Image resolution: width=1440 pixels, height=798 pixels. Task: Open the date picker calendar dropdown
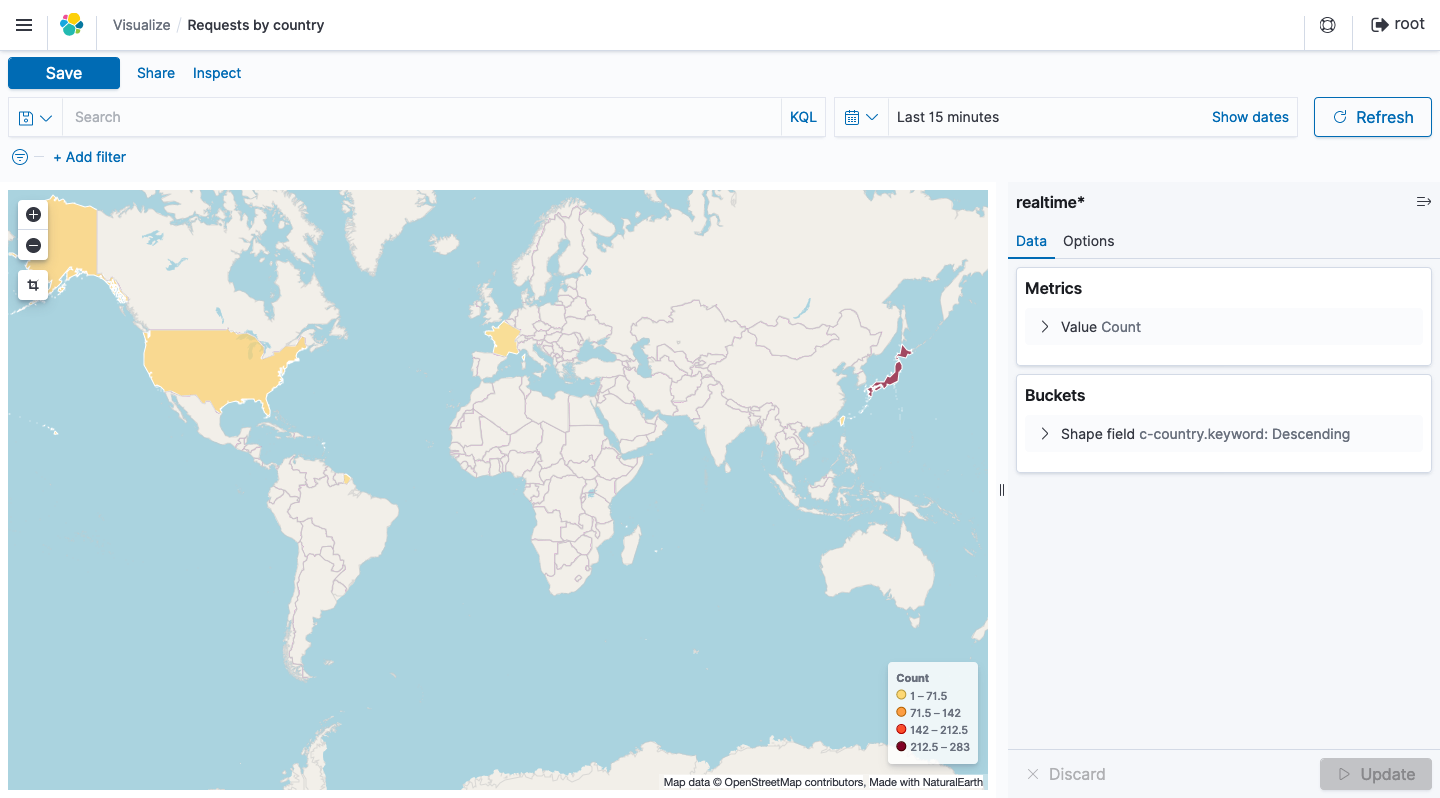pos(861,117)
